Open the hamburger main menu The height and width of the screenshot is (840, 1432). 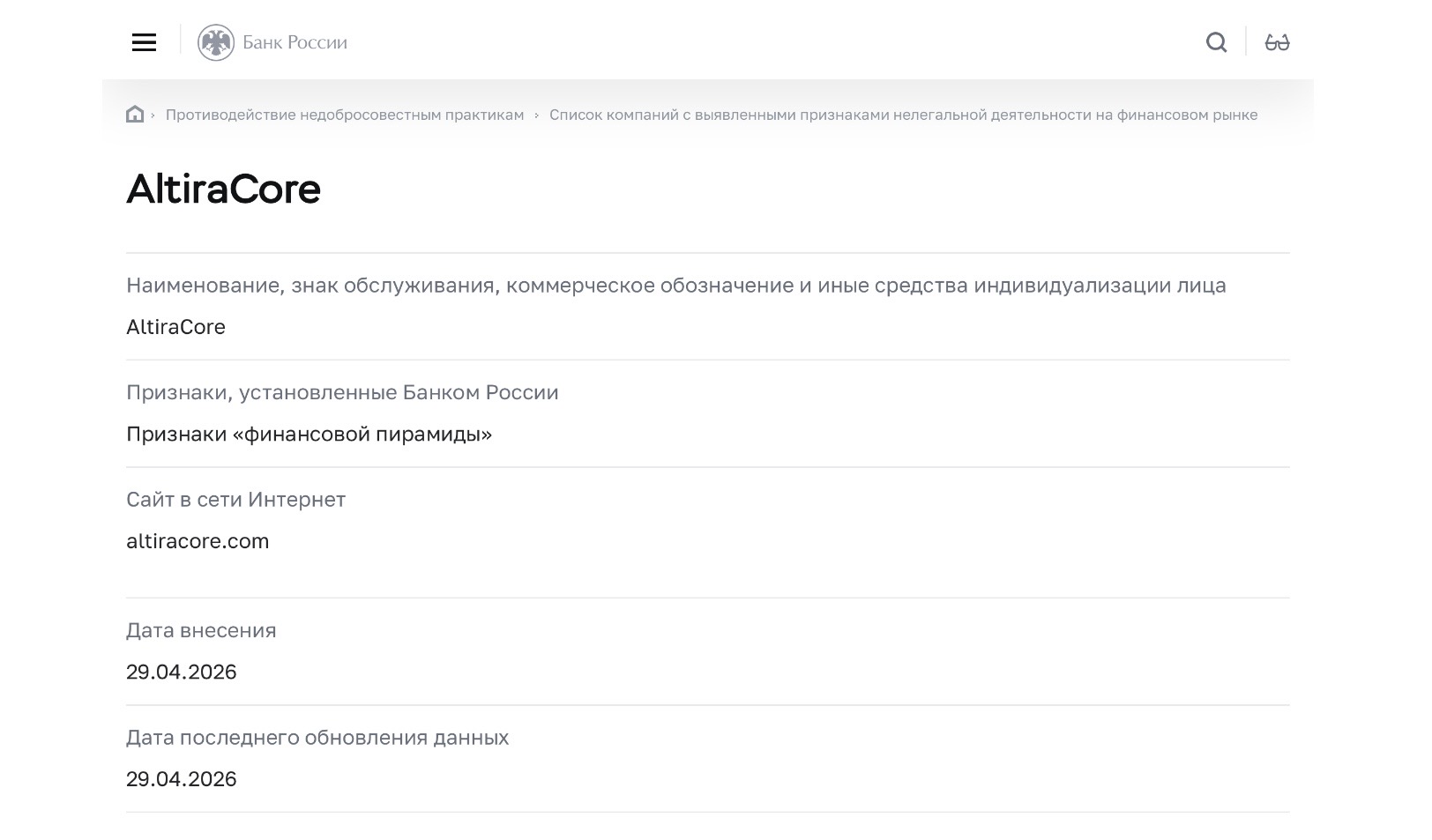click(x=144, y=42)
